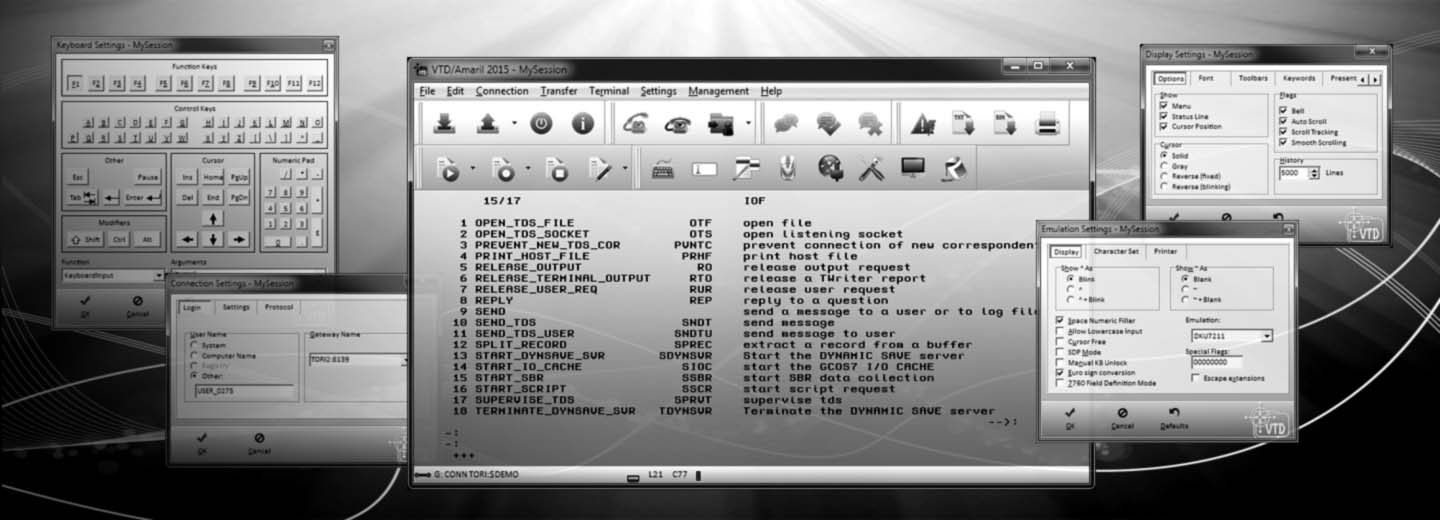
Task: Click Cancel in Connection Settings window
Action: [259, 443]
